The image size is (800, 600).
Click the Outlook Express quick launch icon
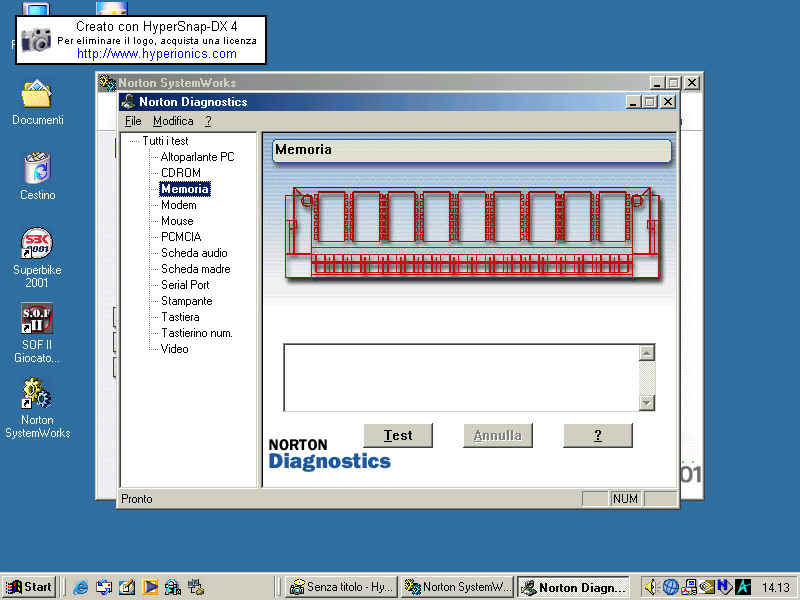104,587
